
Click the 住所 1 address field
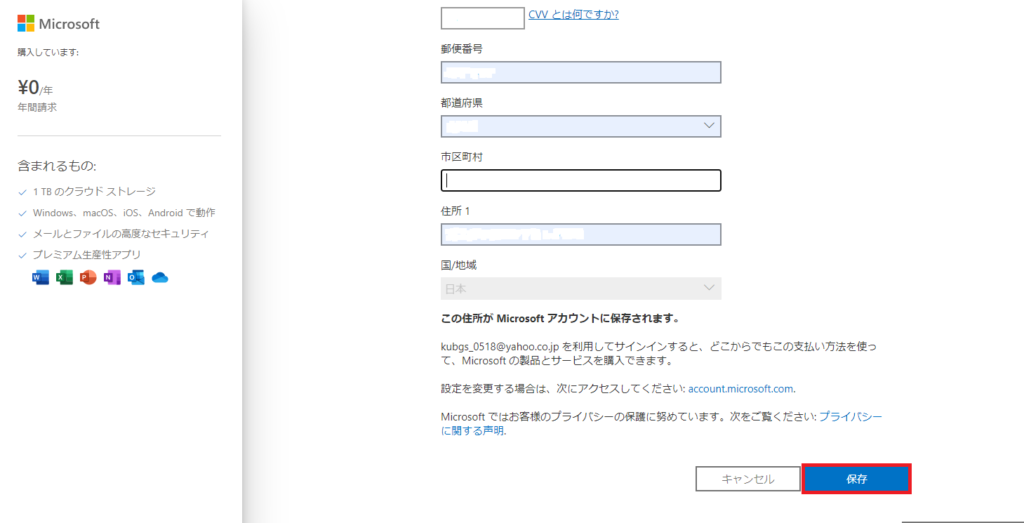click(581, 234)
